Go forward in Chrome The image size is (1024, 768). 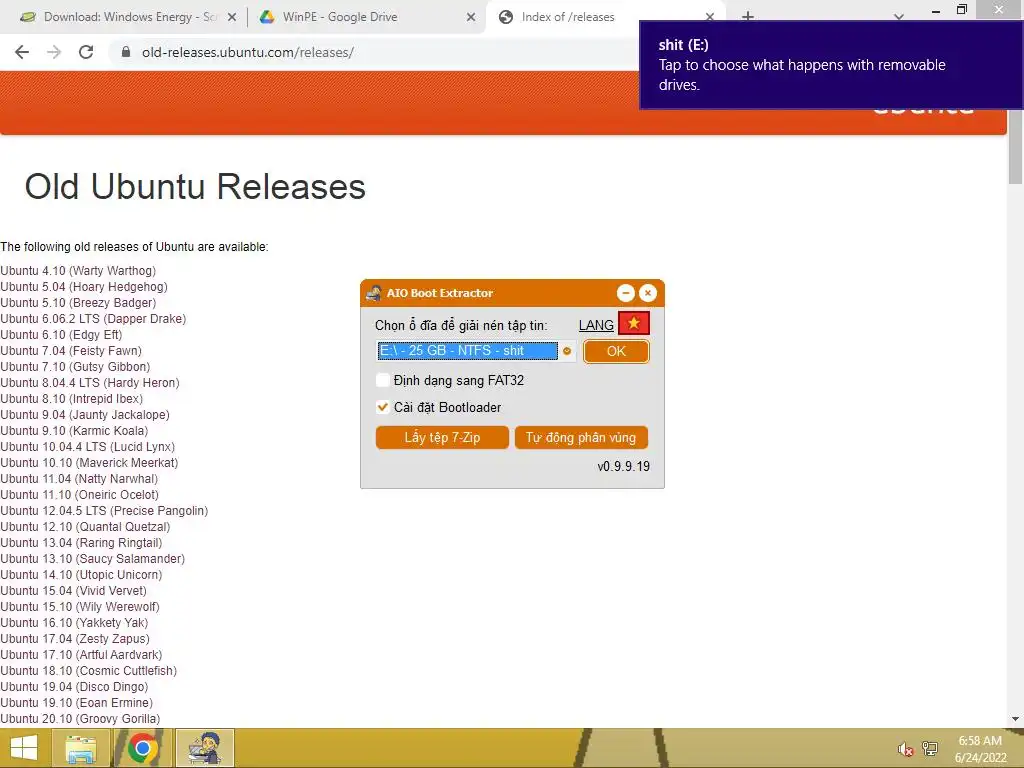(54, 52)
